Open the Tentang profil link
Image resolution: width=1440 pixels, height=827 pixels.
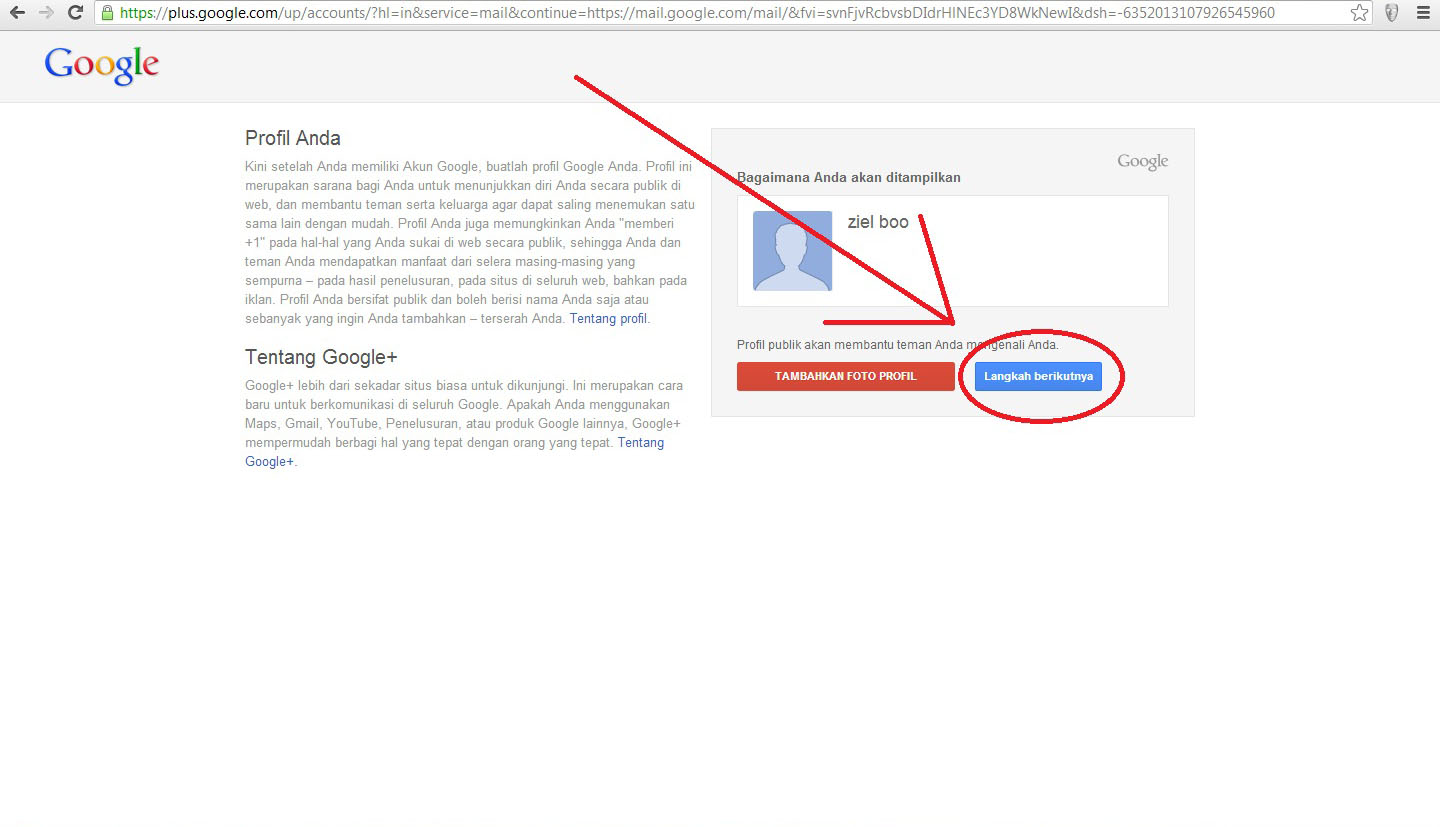[x=609, y=319]
